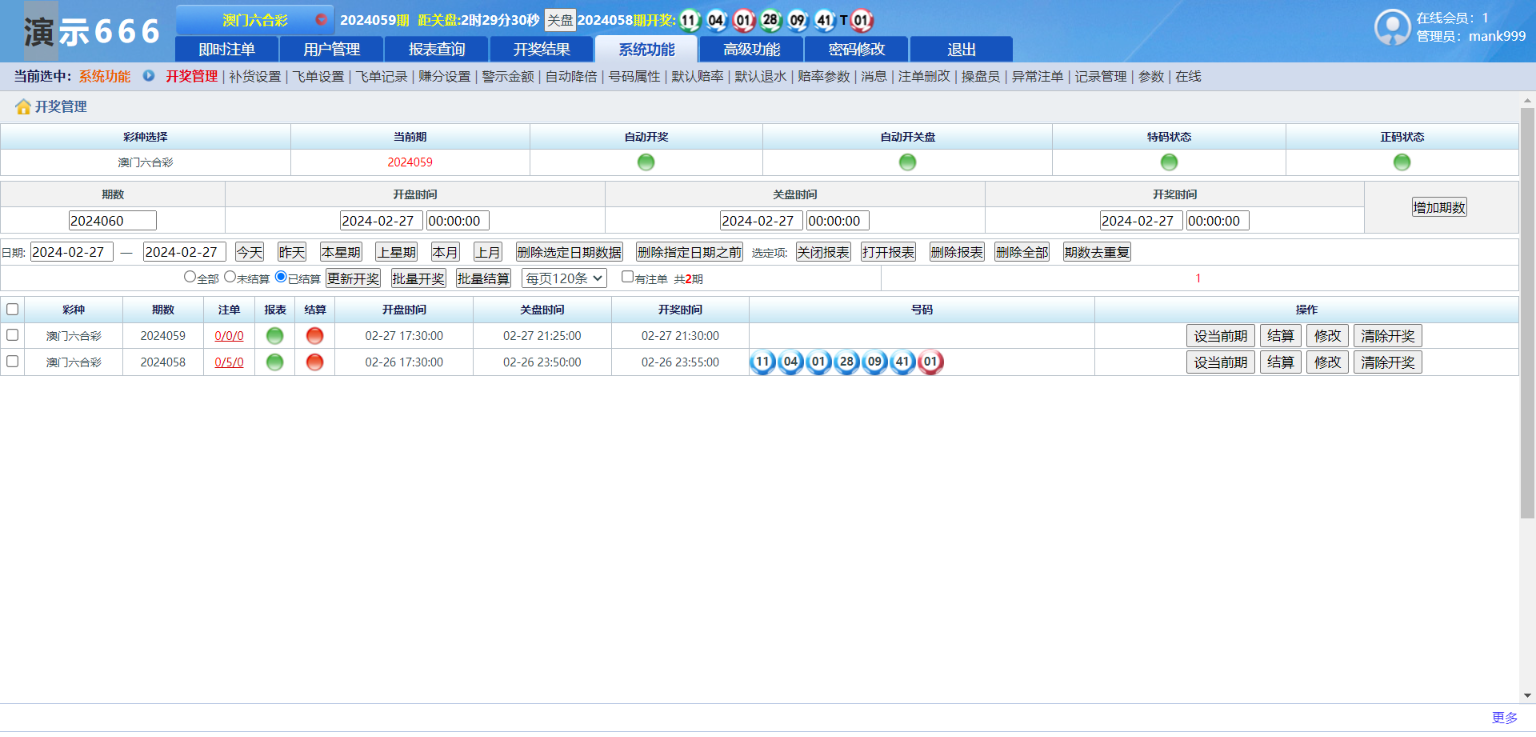
Task: Click the blue arrow icon after 系统功能
Action: [149, 76]
